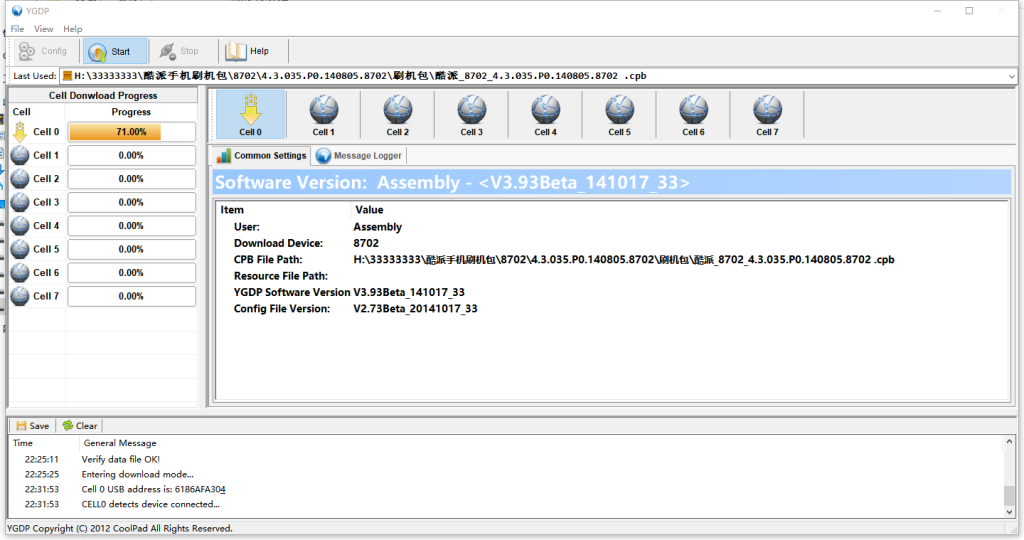Click the Cell 2 icon in progress list
The height and width of the screenshot is (540, 1024).
coord(20,179)
